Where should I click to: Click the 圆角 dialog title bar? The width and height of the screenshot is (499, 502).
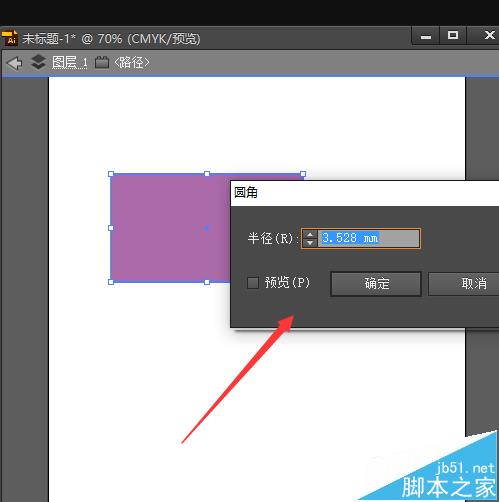pyautogui.click(x=365, y=193)
